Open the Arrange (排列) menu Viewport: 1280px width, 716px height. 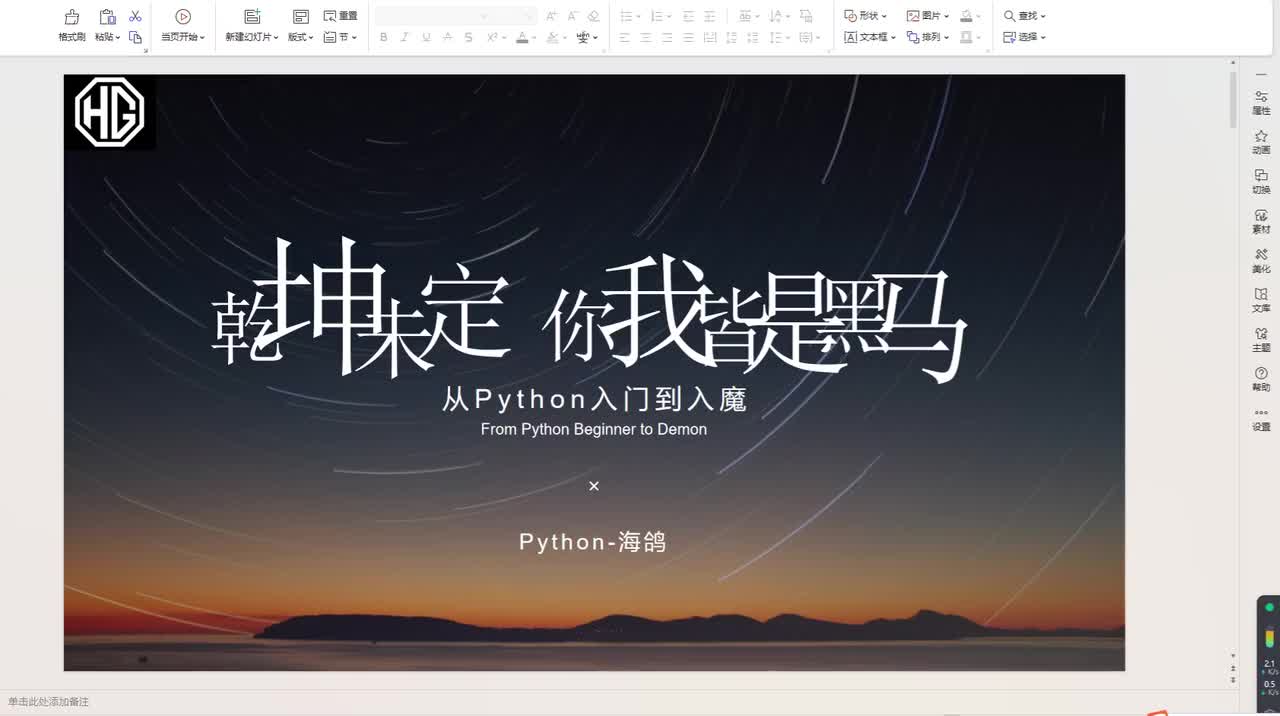coord(928,37)
